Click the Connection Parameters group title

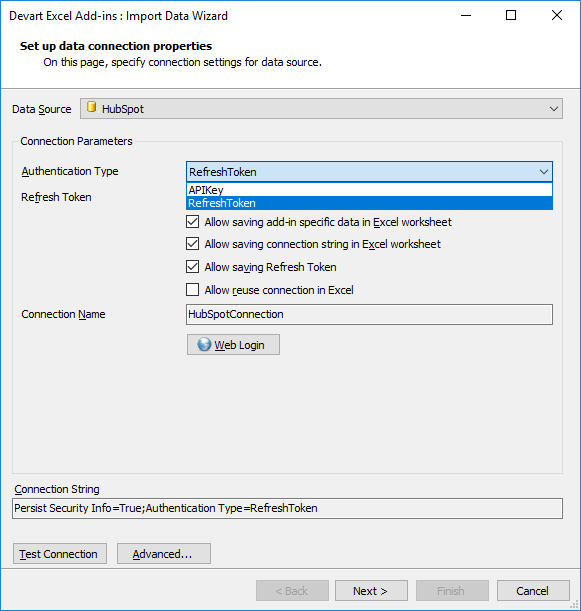[76, 141]
